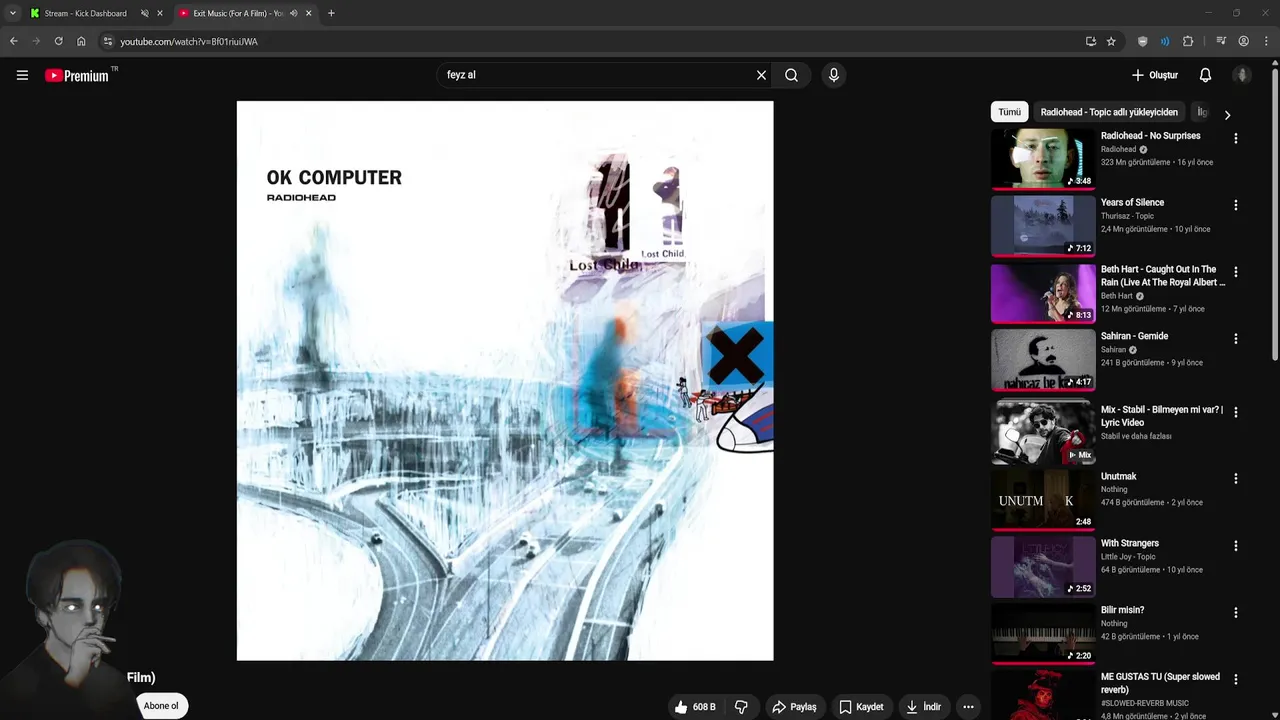Open the blue sound wave extension

pyautogui.click(x=1165, y=41)
